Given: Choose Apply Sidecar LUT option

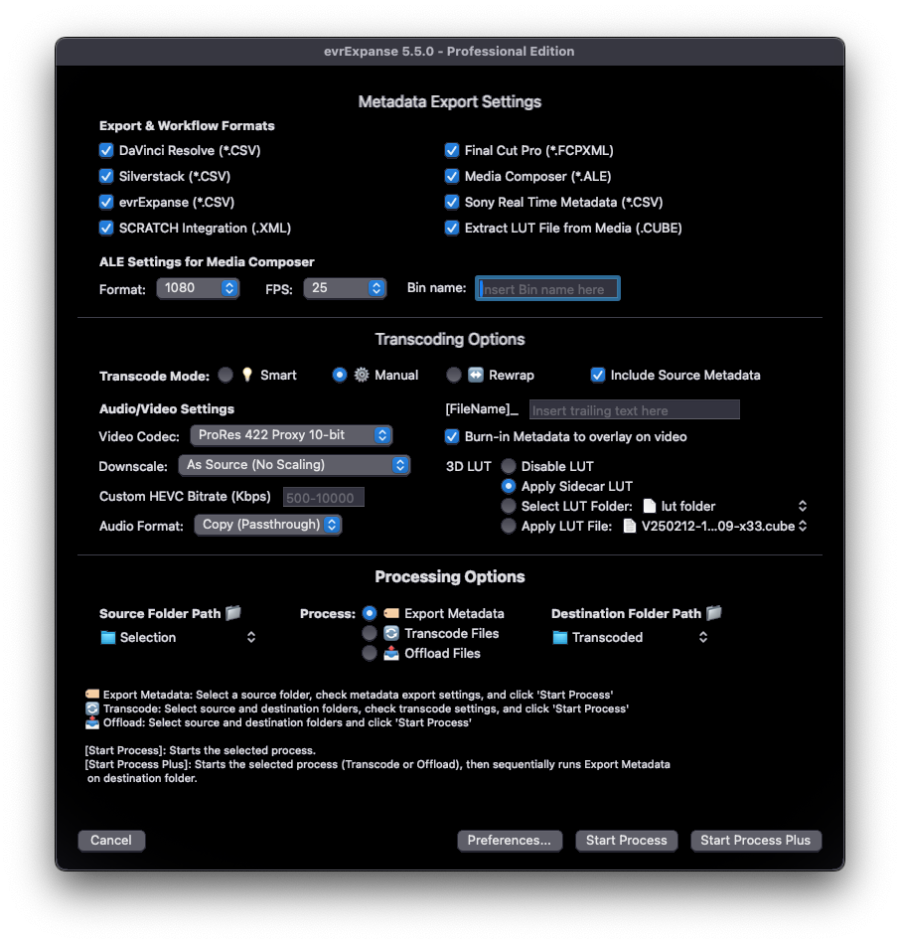Looking at the screenshot, I should point(509,486).
